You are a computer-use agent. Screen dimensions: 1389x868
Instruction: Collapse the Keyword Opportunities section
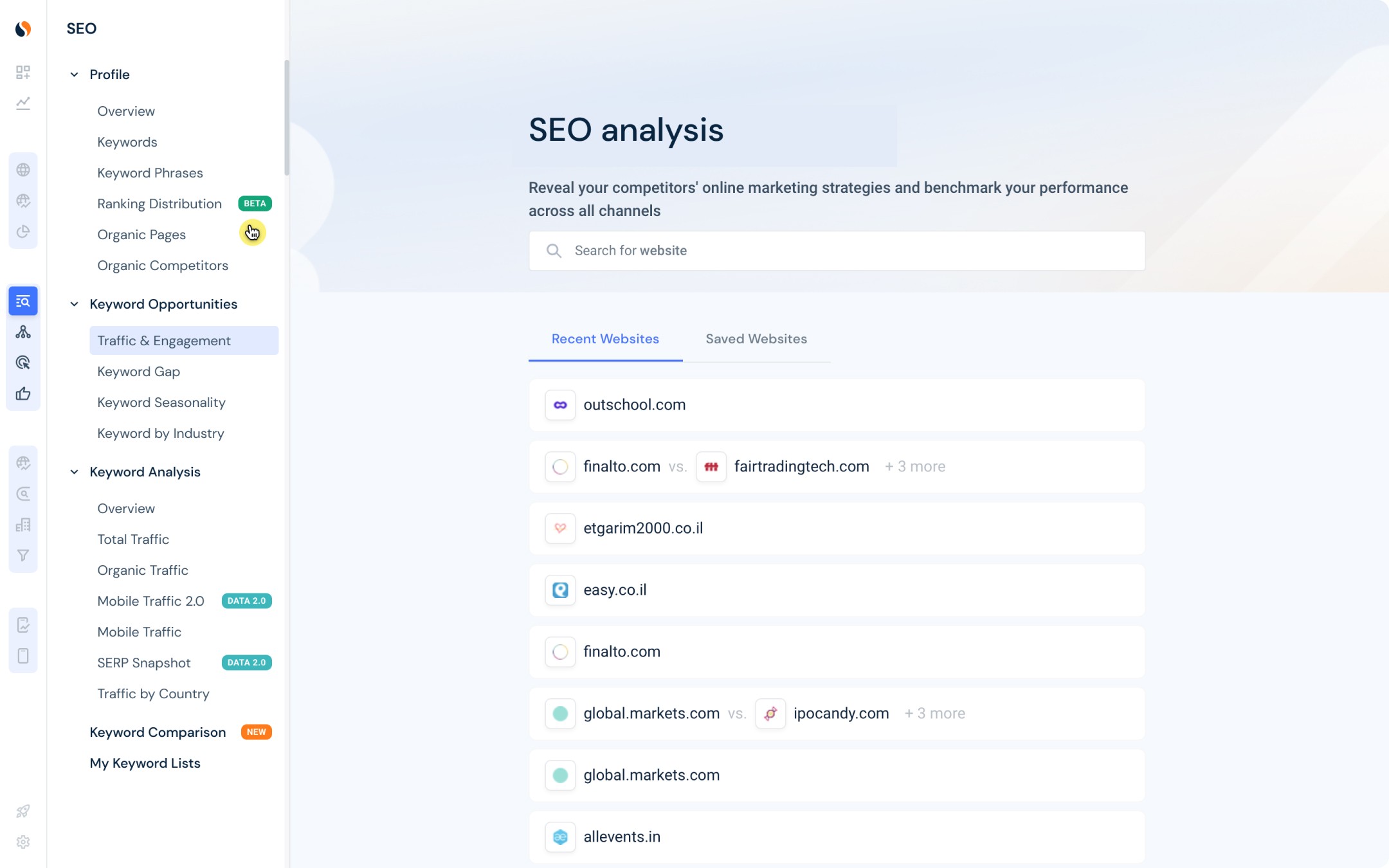tap(75, 304)
